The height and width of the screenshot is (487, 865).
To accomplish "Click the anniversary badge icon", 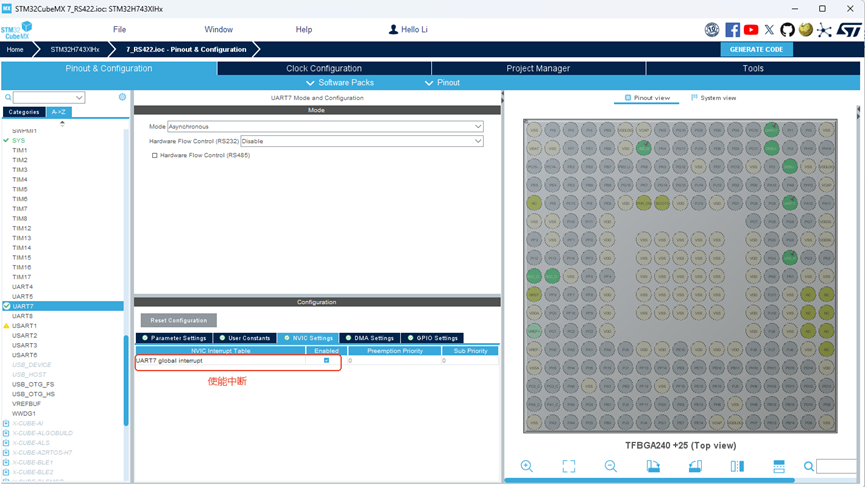I will [712, 30].
